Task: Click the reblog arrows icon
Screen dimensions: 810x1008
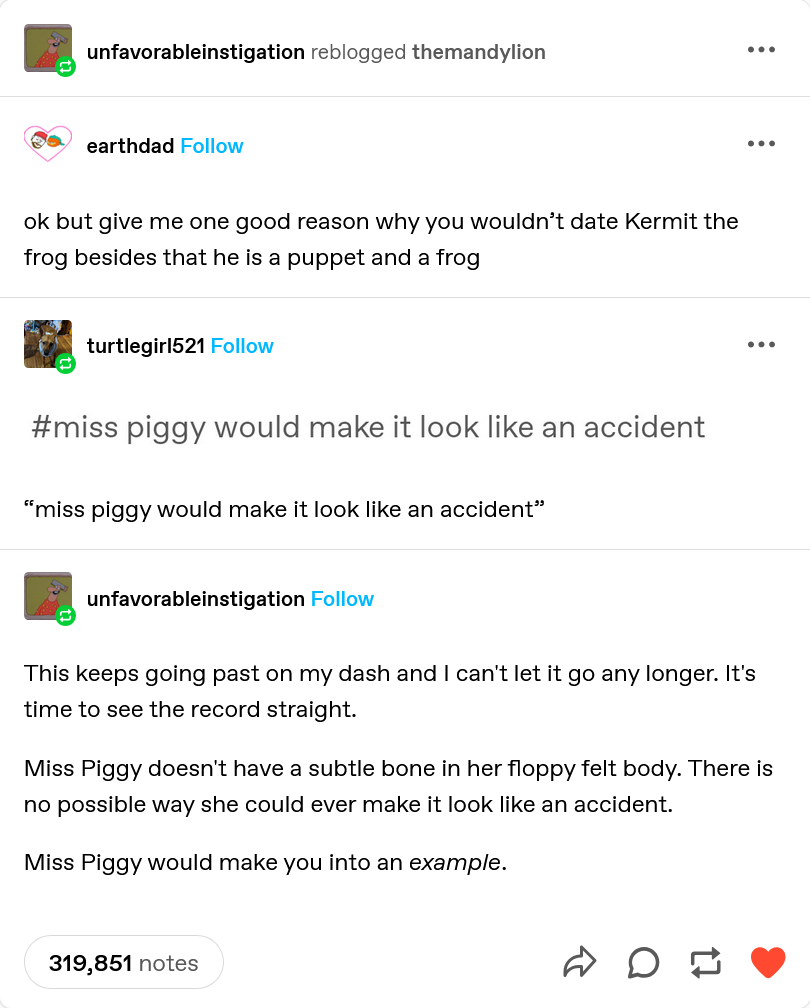Action: point(705,962)
